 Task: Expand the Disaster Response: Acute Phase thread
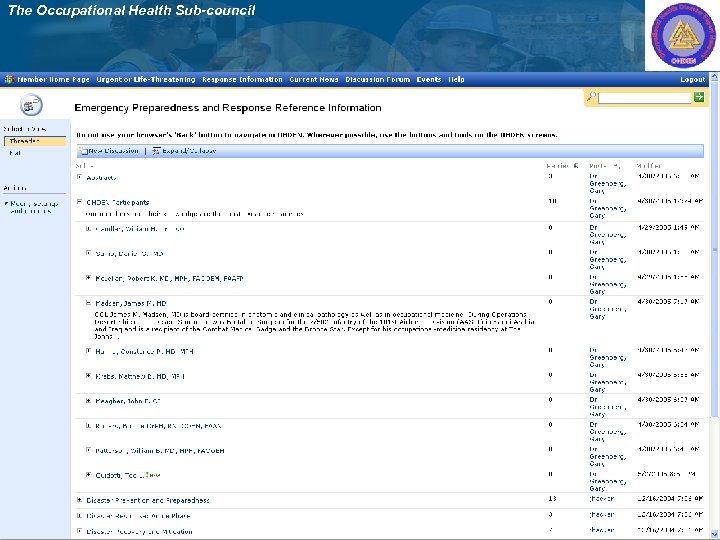click(79, 515)
